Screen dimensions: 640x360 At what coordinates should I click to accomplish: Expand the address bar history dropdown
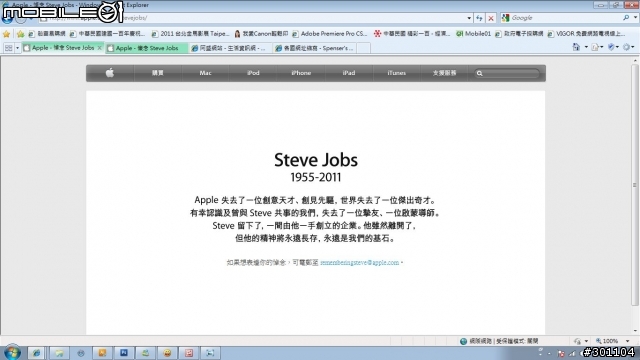[x=469, y=18]
